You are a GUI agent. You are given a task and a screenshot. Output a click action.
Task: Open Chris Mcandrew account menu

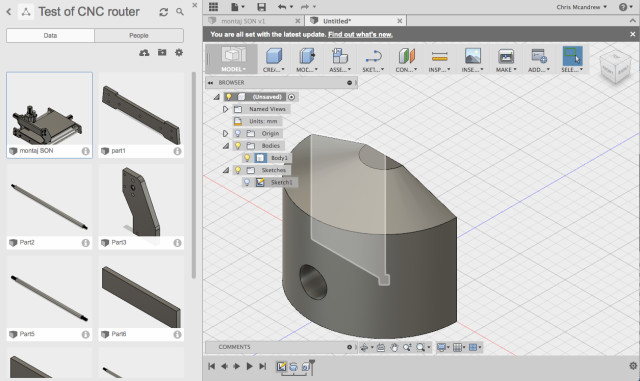coord(581,7)
